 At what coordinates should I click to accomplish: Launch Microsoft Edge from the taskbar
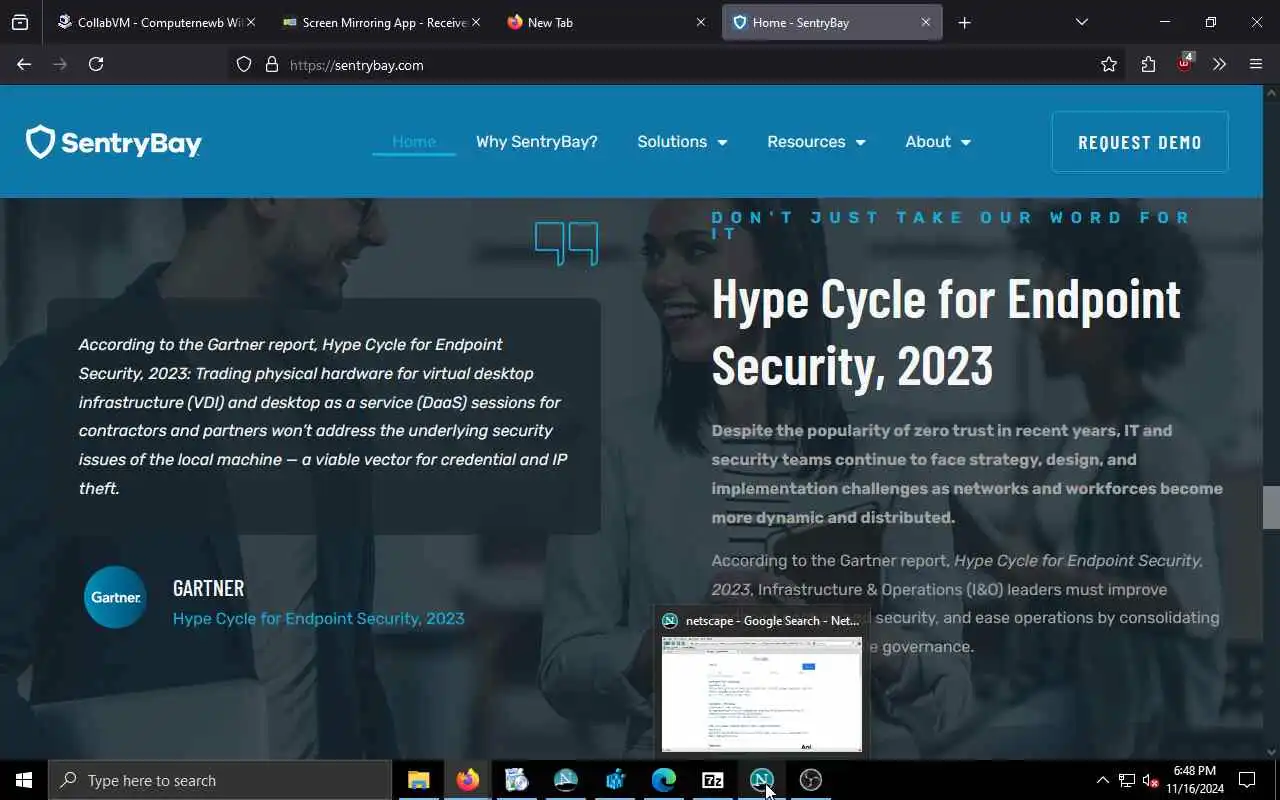[x=663, y=780]
